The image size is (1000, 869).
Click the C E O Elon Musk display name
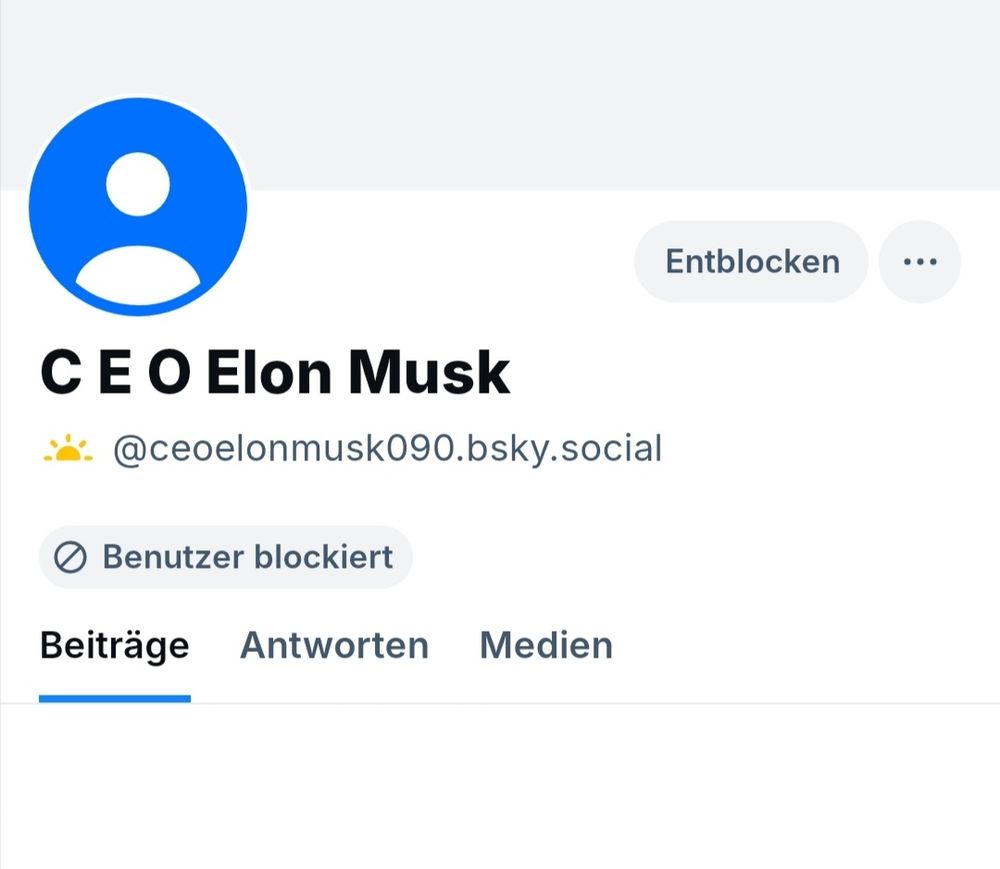[x=275, y=372]
